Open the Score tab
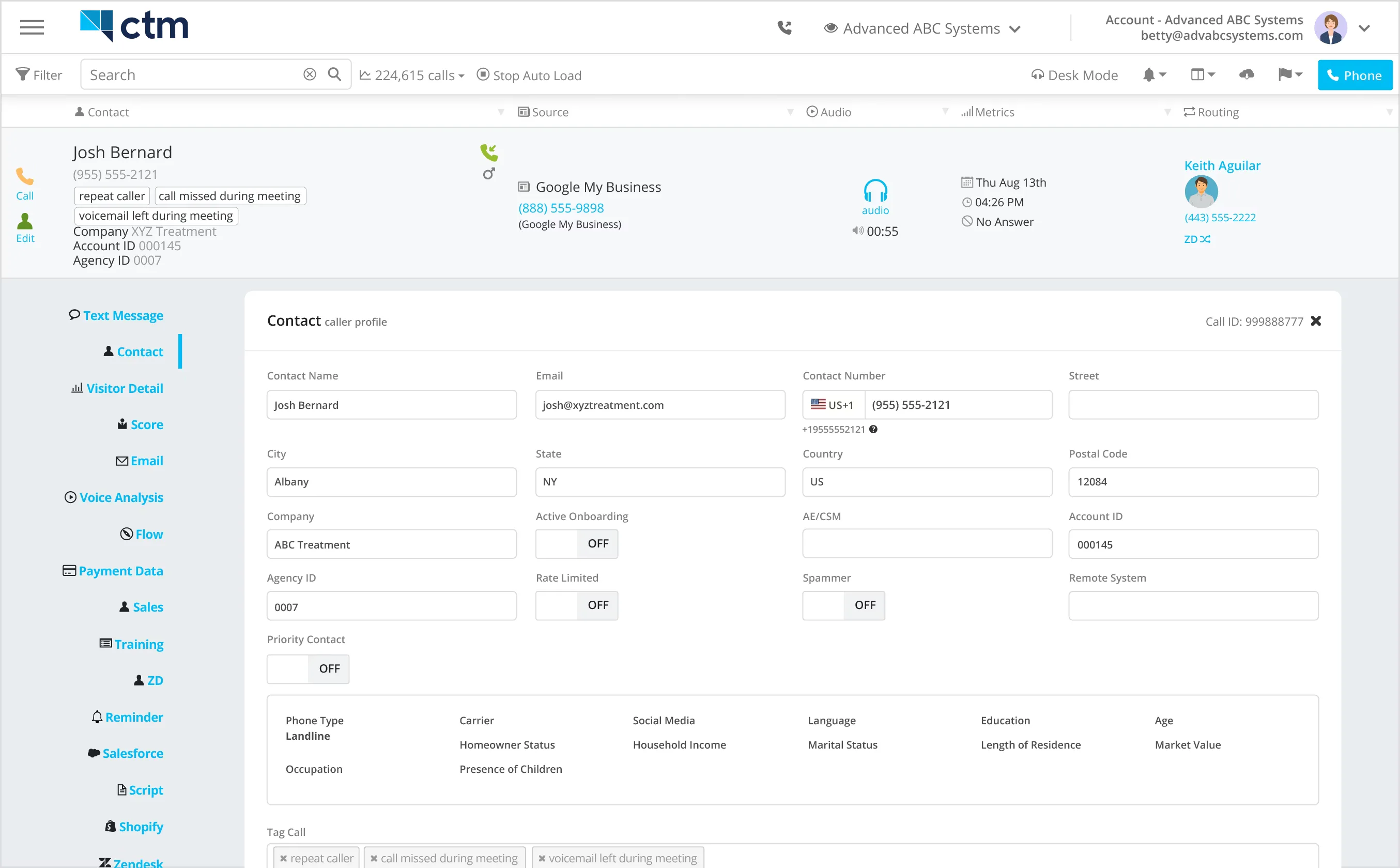Image resolution: width=1400 pixels, height=868 pixels. [141, 424]
